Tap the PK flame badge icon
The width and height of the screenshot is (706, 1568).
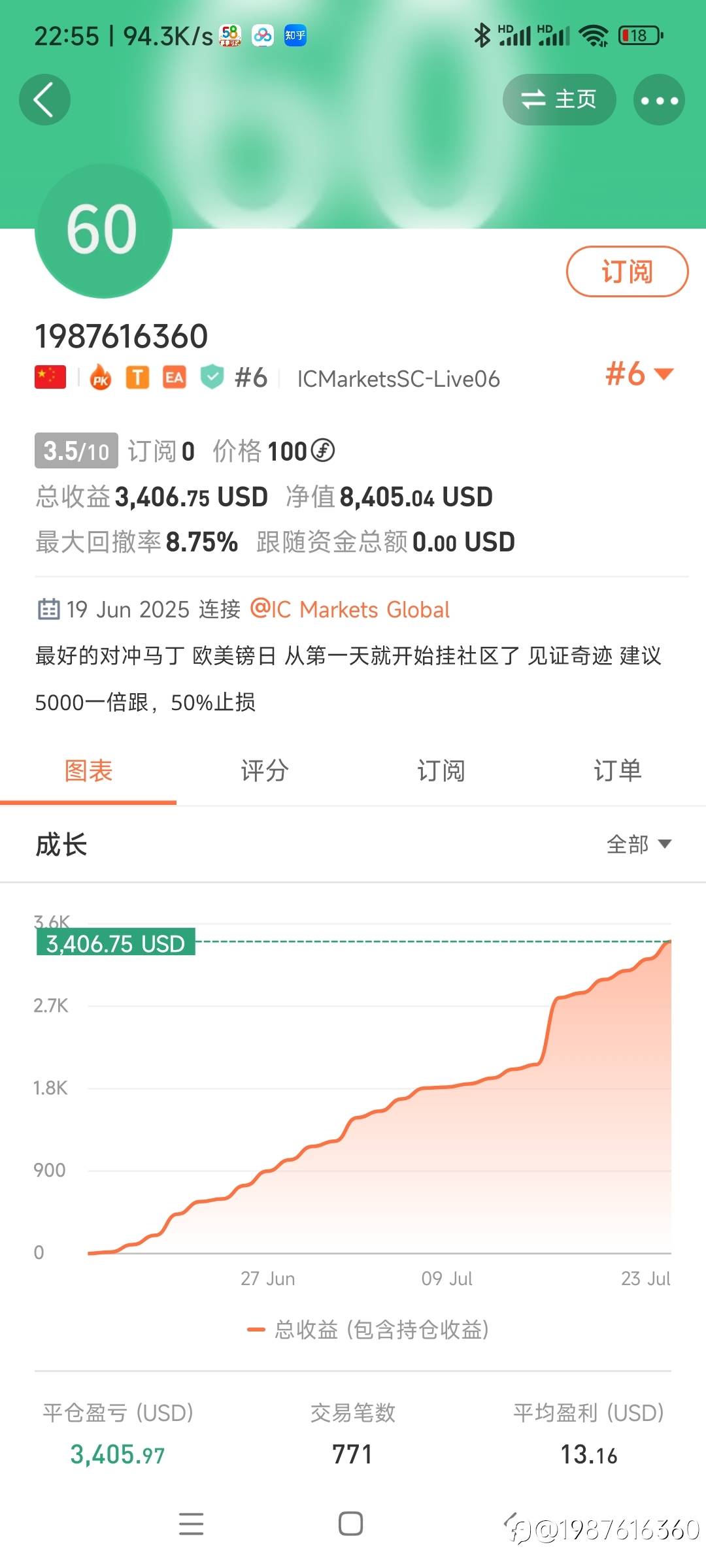[x=100, y=378]
